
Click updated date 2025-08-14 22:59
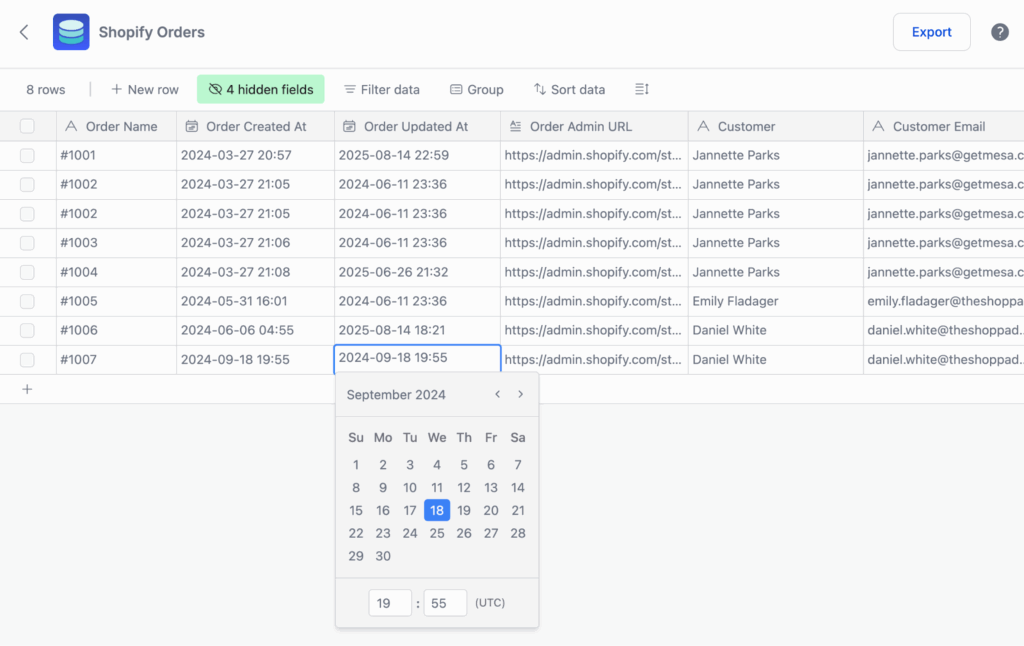click(417, 155)
